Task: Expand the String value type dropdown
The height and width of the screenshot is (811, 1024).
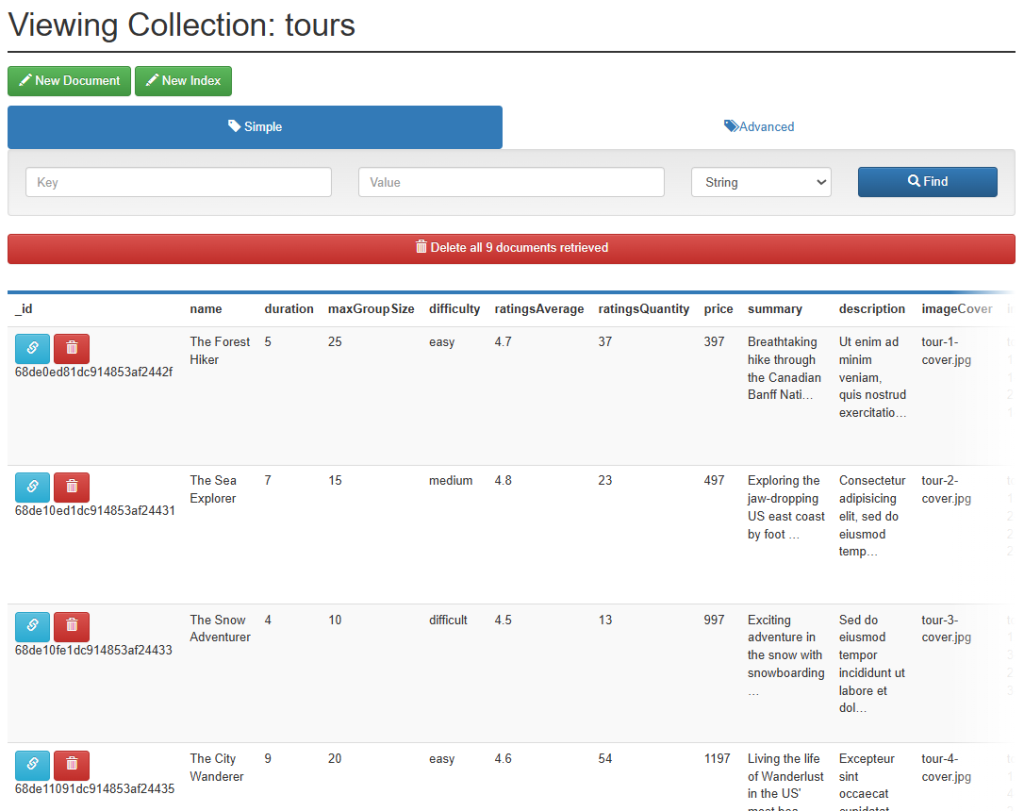Action: click(x=761, y=182)
